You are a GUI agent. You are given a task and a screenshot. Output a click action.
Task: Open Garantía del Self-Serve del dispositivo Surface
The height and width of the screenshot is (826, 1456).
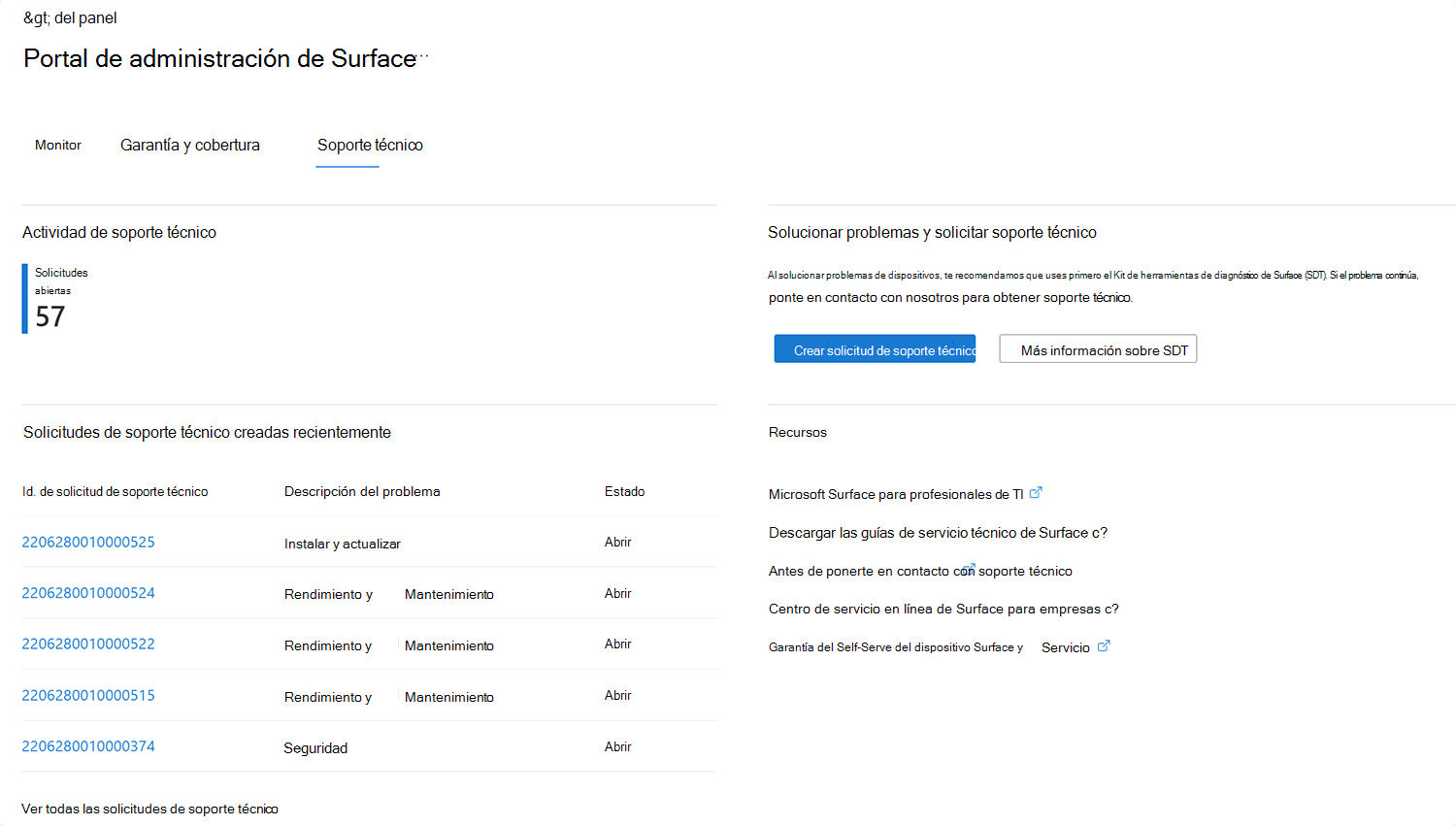pyautogui.click(x=895, y=645)
